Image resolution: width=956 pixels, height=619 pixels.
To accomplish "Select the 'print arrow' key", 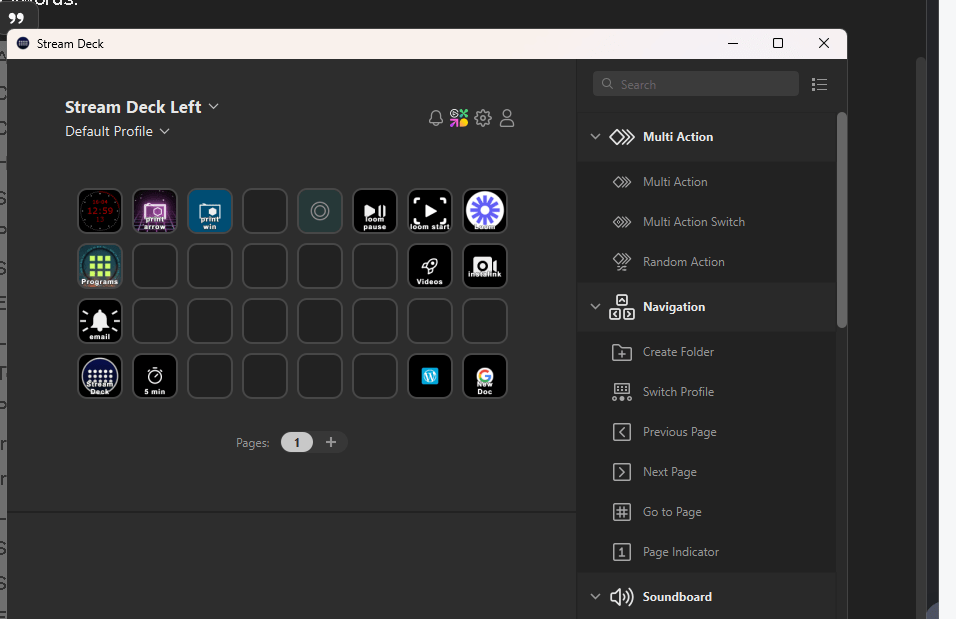I will pos(155,211).
